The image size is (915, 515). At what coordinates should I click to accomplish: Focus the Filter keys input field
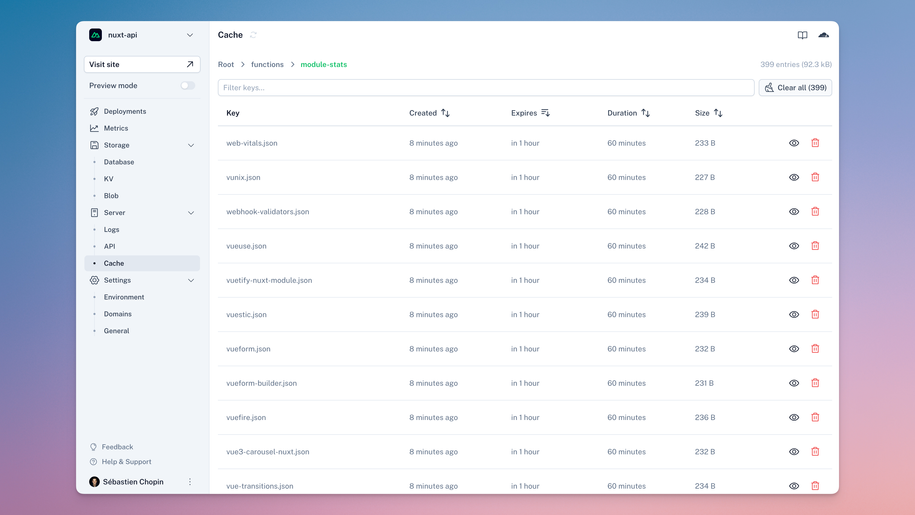coord(486,88)
